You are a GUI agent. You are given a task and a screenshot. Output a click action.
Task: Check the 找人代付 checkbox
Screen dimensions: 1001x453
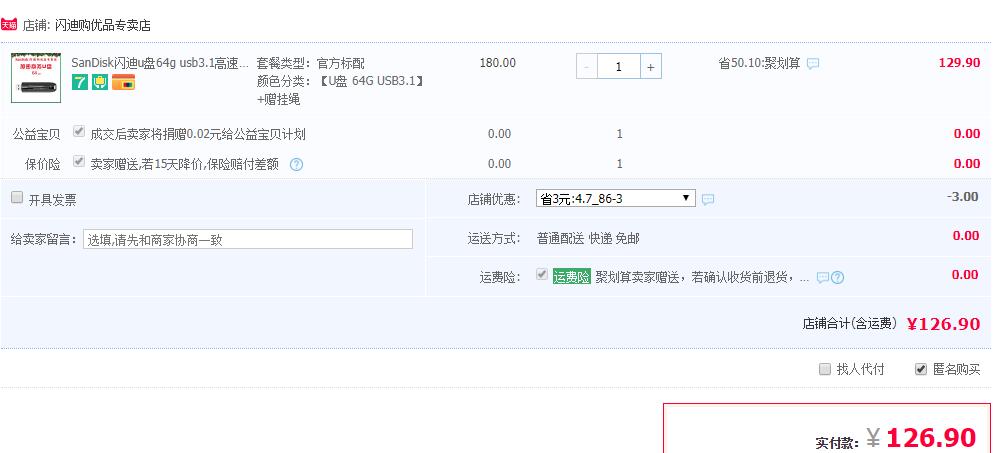click(x=825, y=369)
